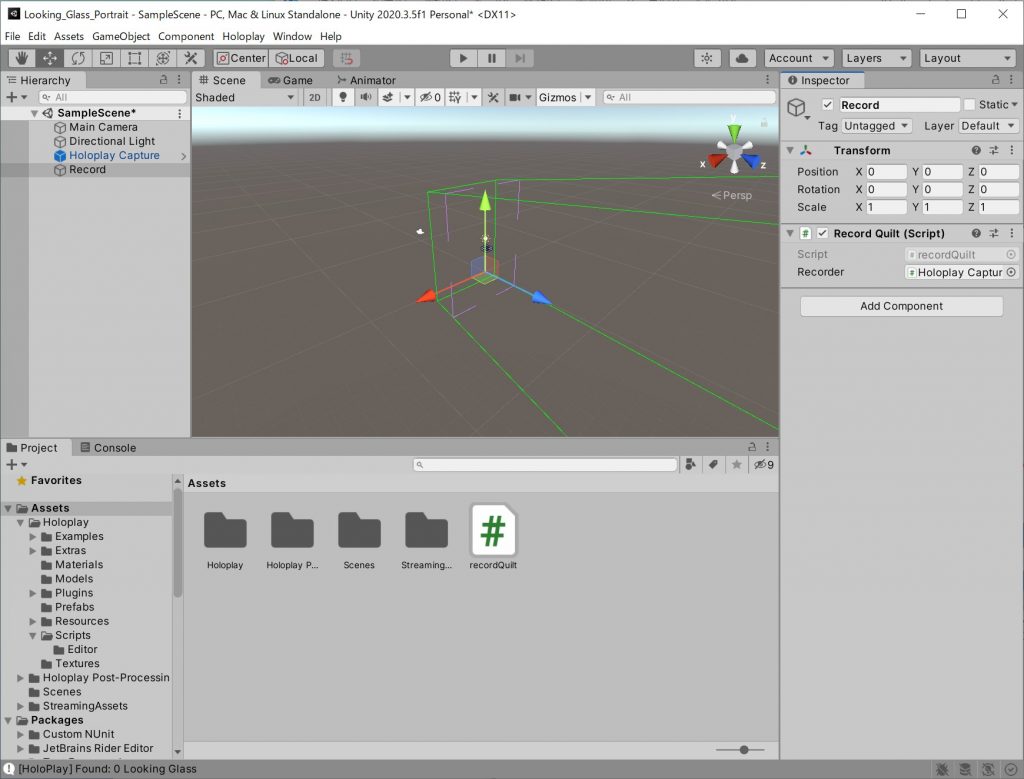Click the Pause button
Image resolution: width=1024 pixels, height=779 pixels.
pos(491,58)
